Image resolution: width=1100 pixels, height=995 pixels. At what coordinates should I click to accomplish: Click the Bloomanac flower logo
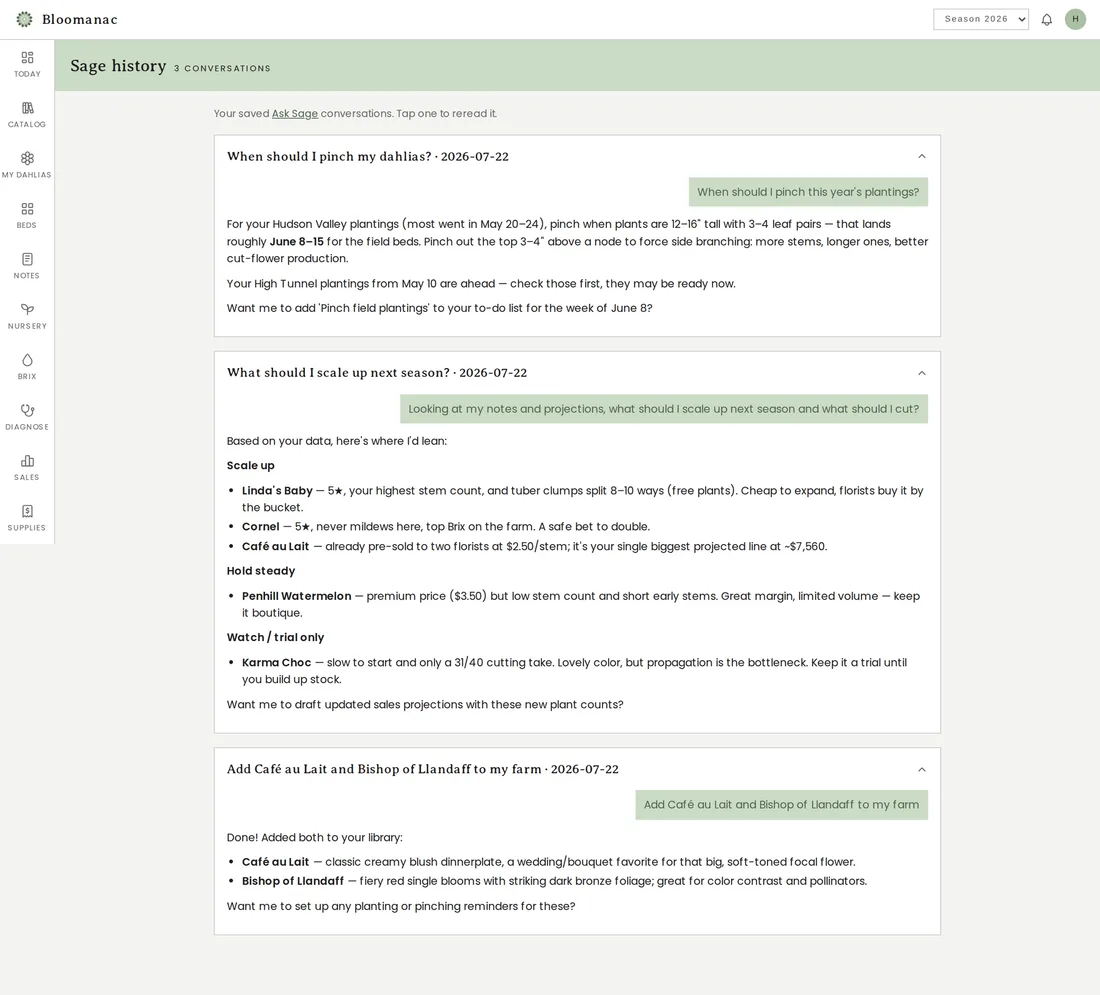[25, 20]
